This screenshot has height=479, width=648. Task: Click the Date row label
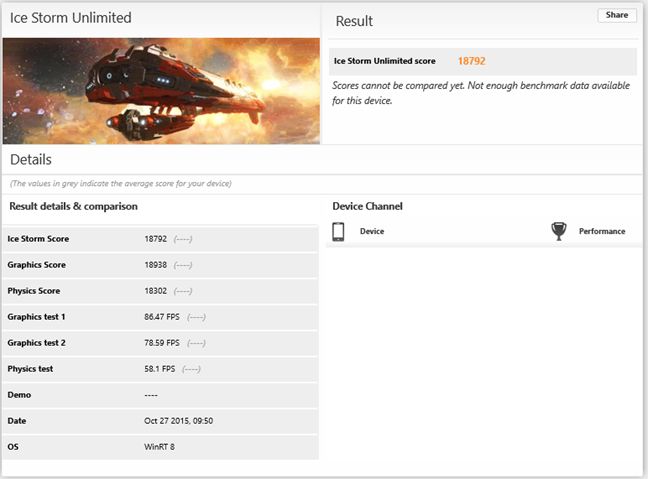[17, 421]
